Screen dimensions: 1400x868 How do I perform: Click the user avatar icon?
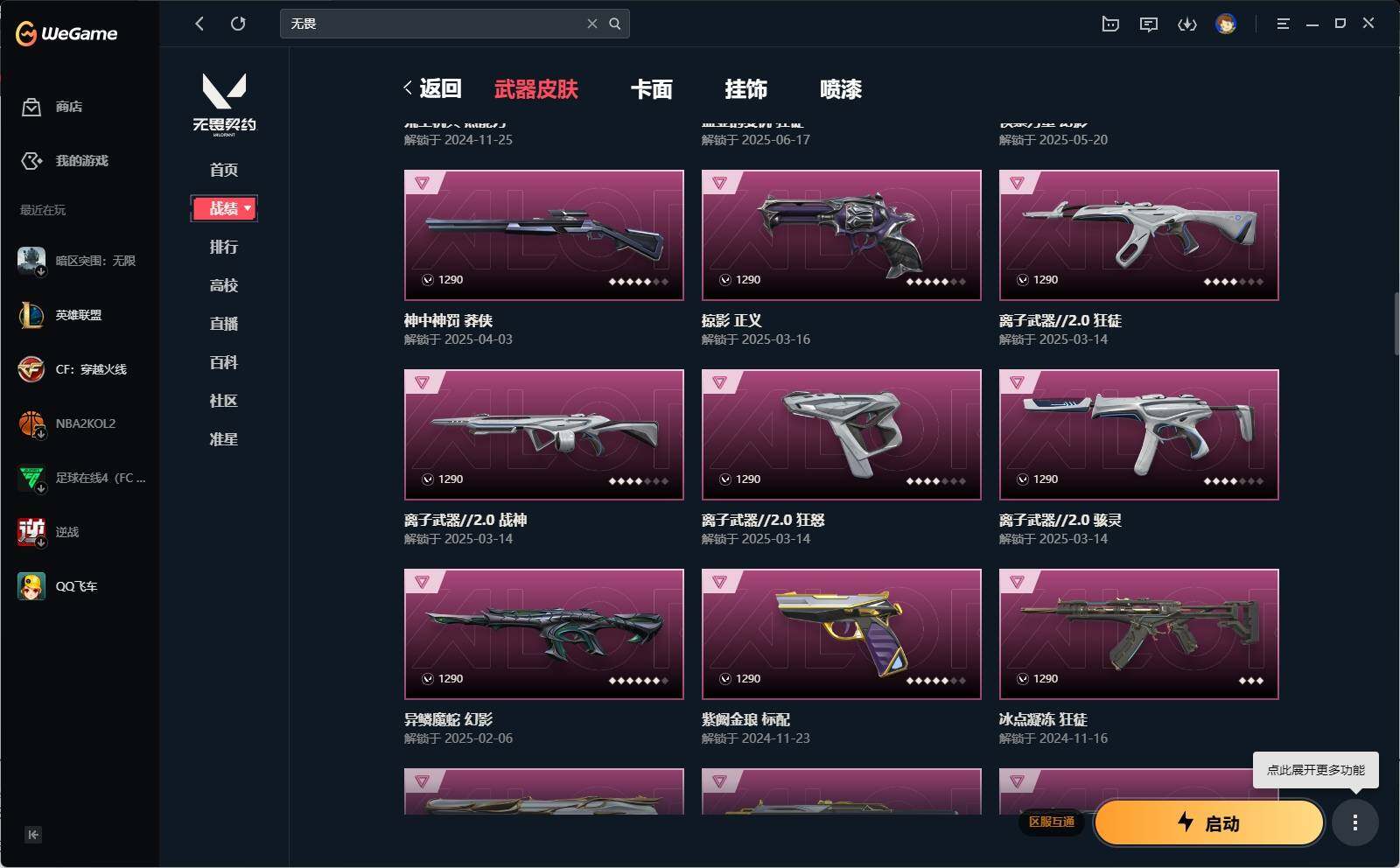[x=1226, y=24]
